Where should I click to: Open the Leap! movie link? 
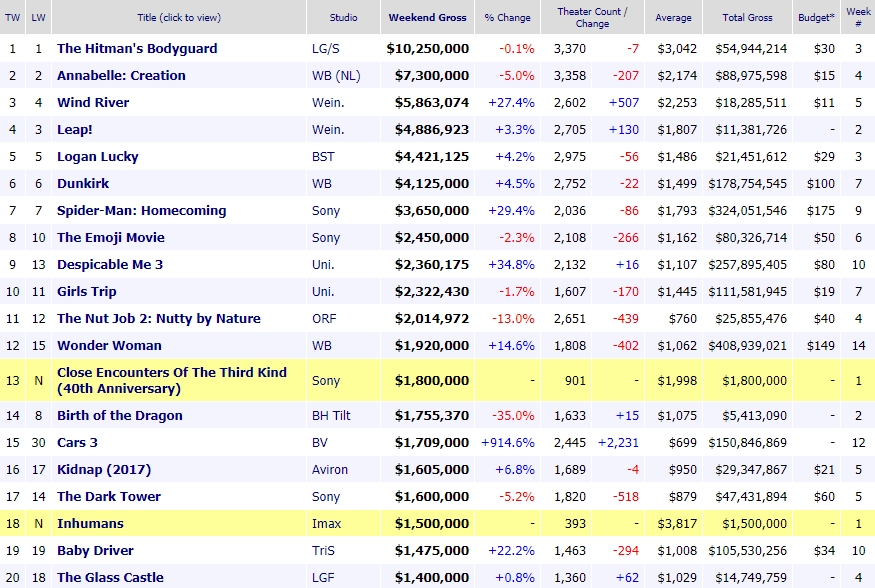click(74, 129)
